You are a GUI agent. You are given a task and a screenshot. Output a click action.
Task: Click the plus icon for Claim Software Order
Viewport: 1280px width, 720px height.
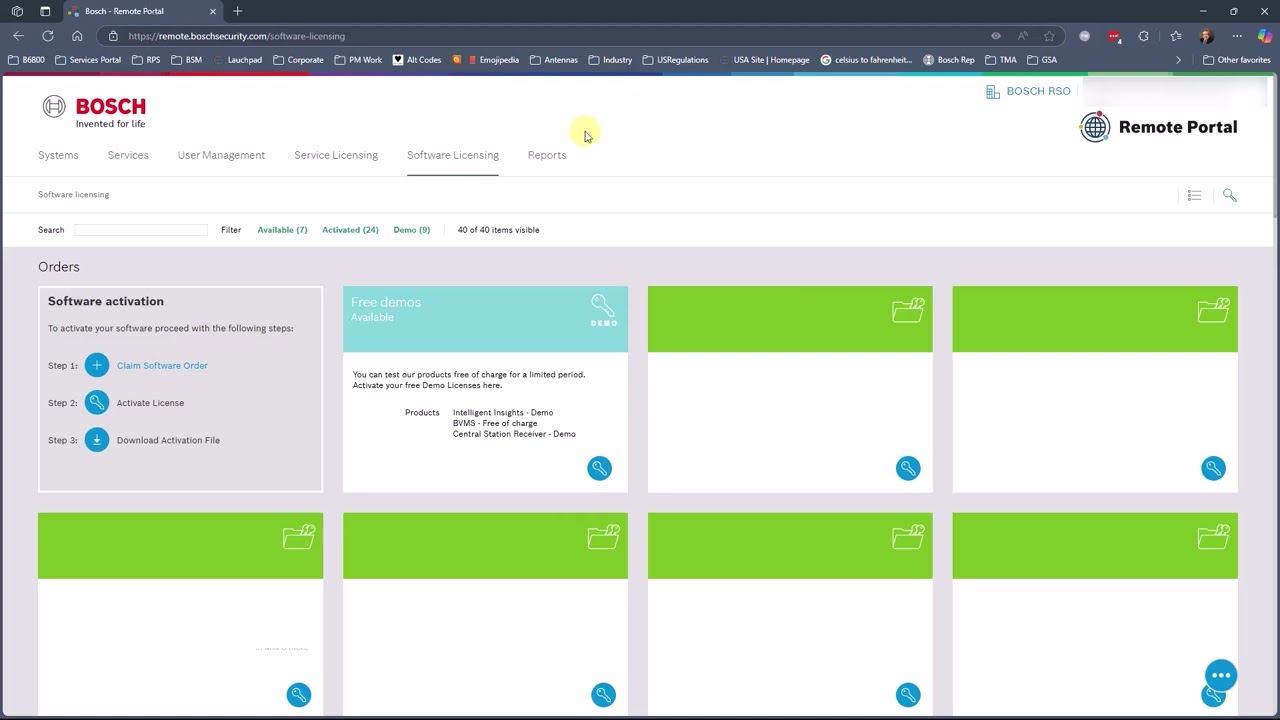tap(97, 365)
